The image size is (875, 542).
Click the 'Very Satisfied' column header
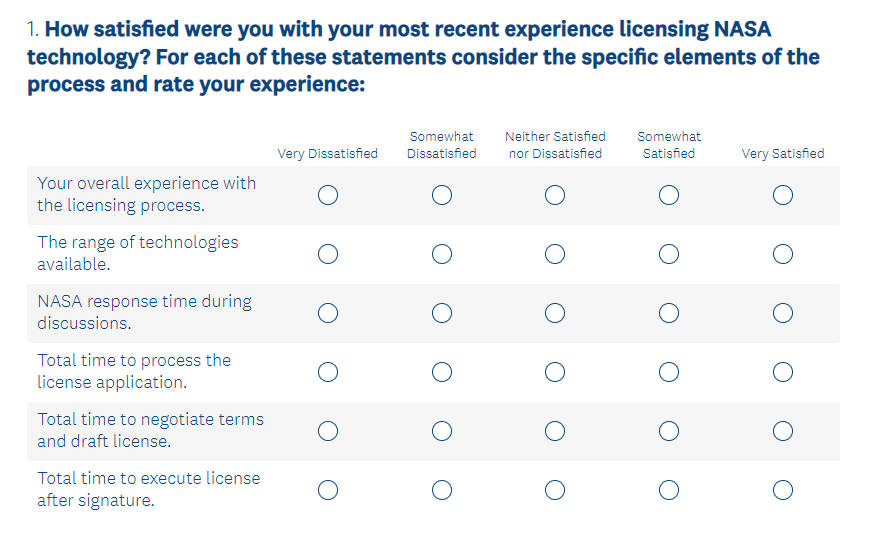(782, 154)
